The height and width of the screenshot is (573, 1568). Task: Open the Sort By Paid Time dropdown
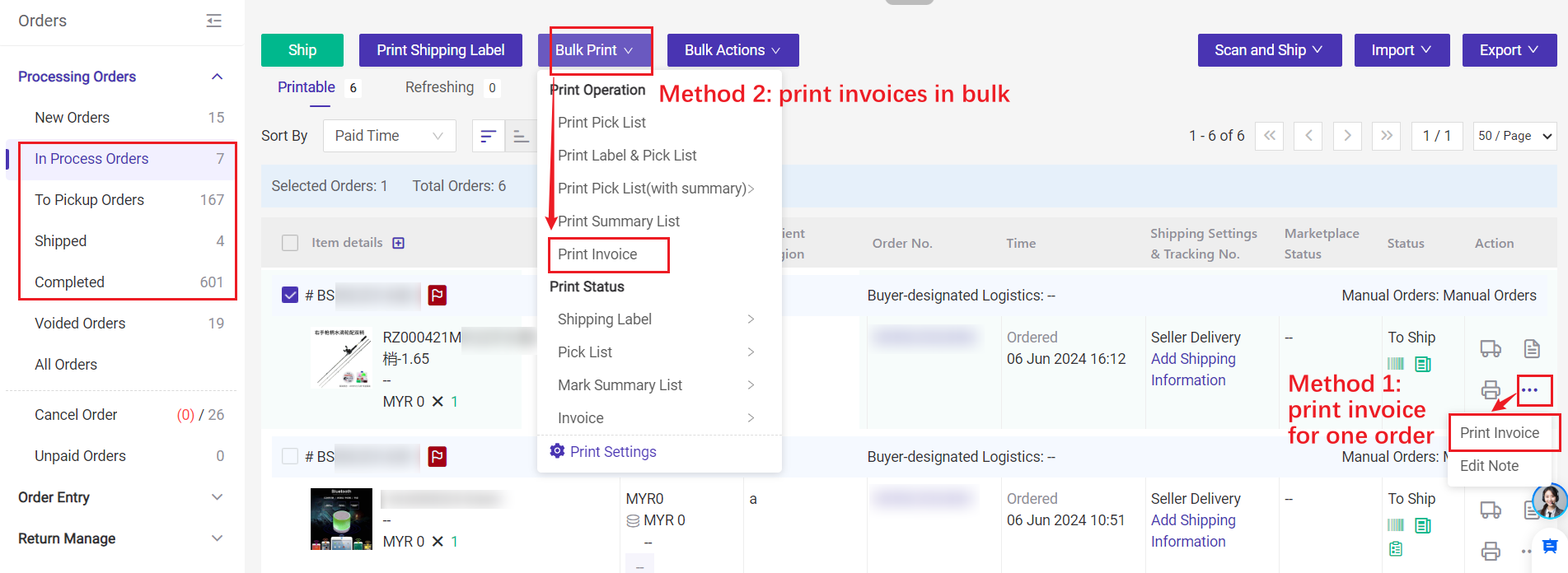click(390, 136)
